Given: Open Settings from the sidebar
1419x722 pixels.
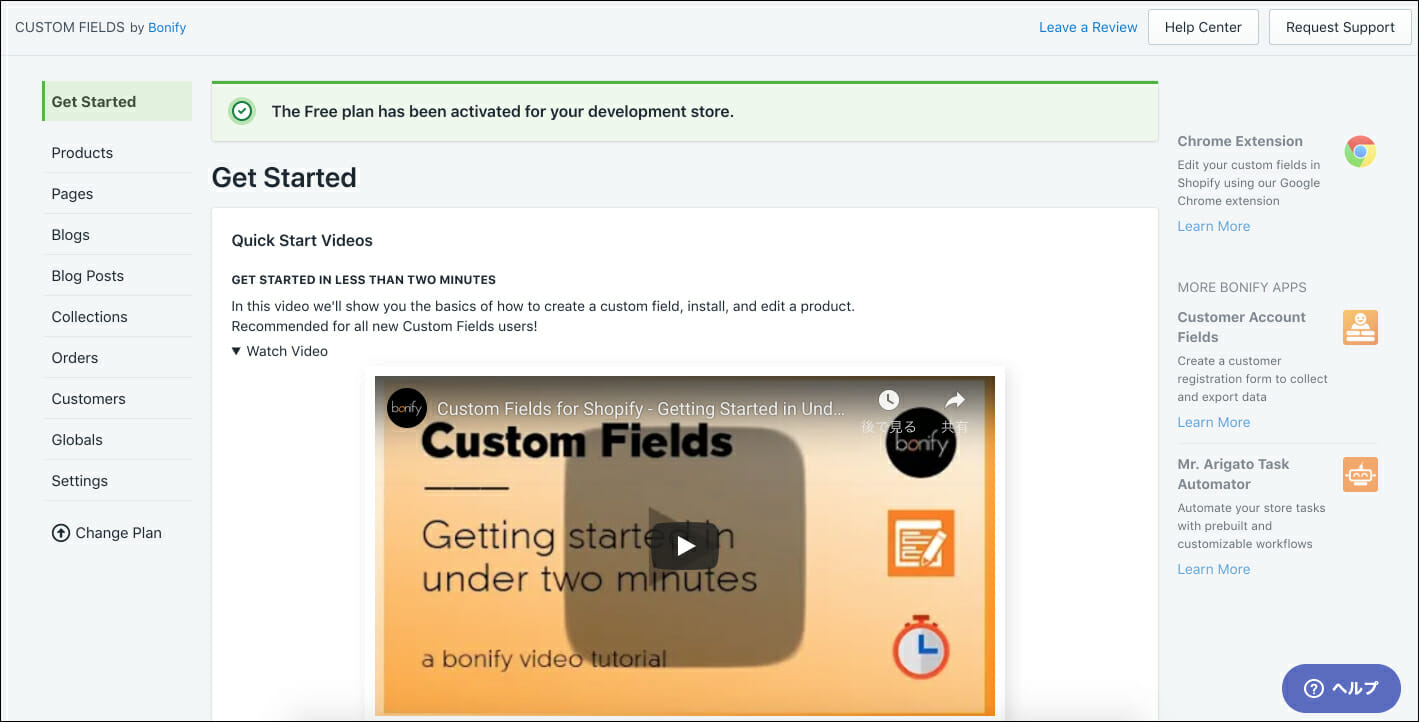Looking at the screenshot, I should click(80, 481).
